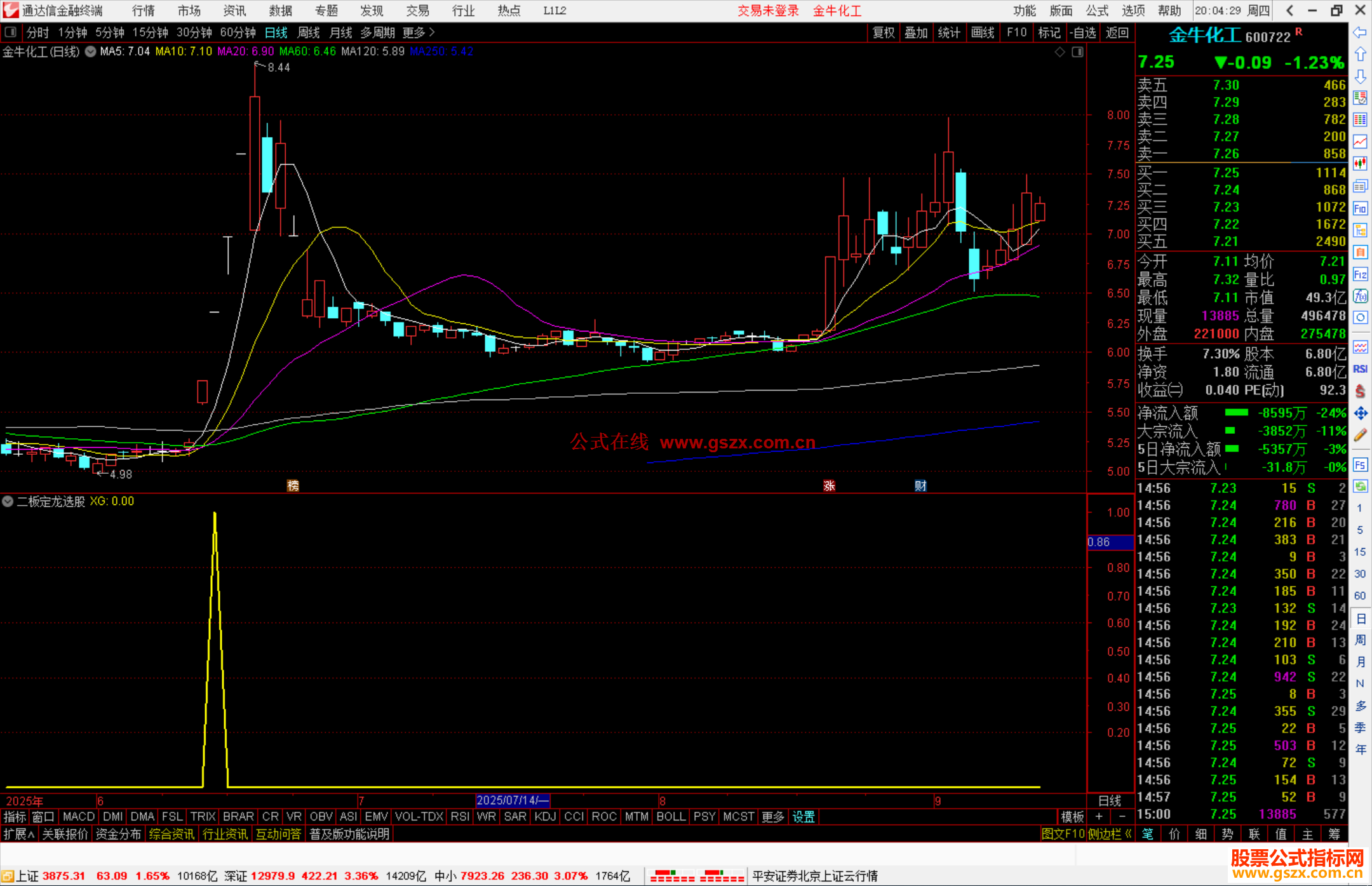This screenshot has height=886, width=1372.
Task: Click the 交易未登录 link in the title bar
Action: click(x=769, y=11)
